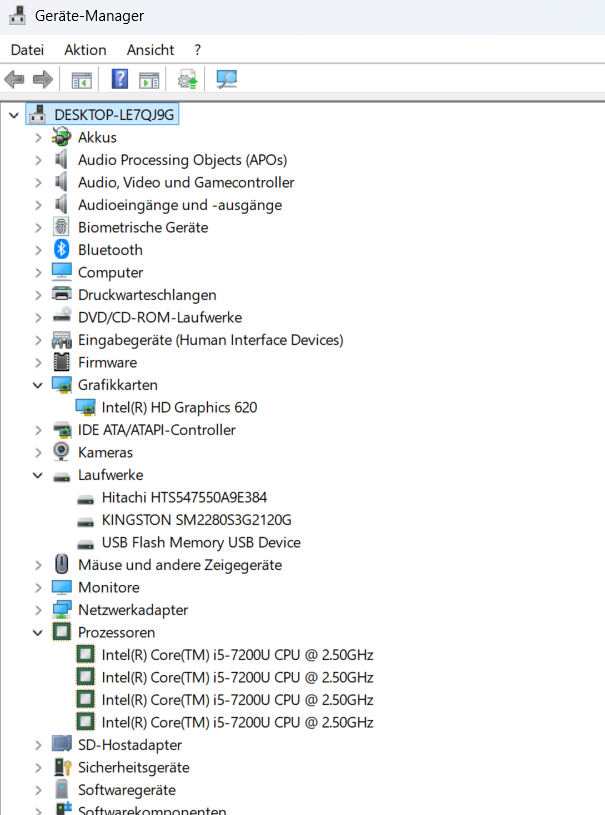Click the Geräte-Manager title bar icon
The height and width of the screenshot is (815, 605).
pyautogui.click(x=17, y=15)
